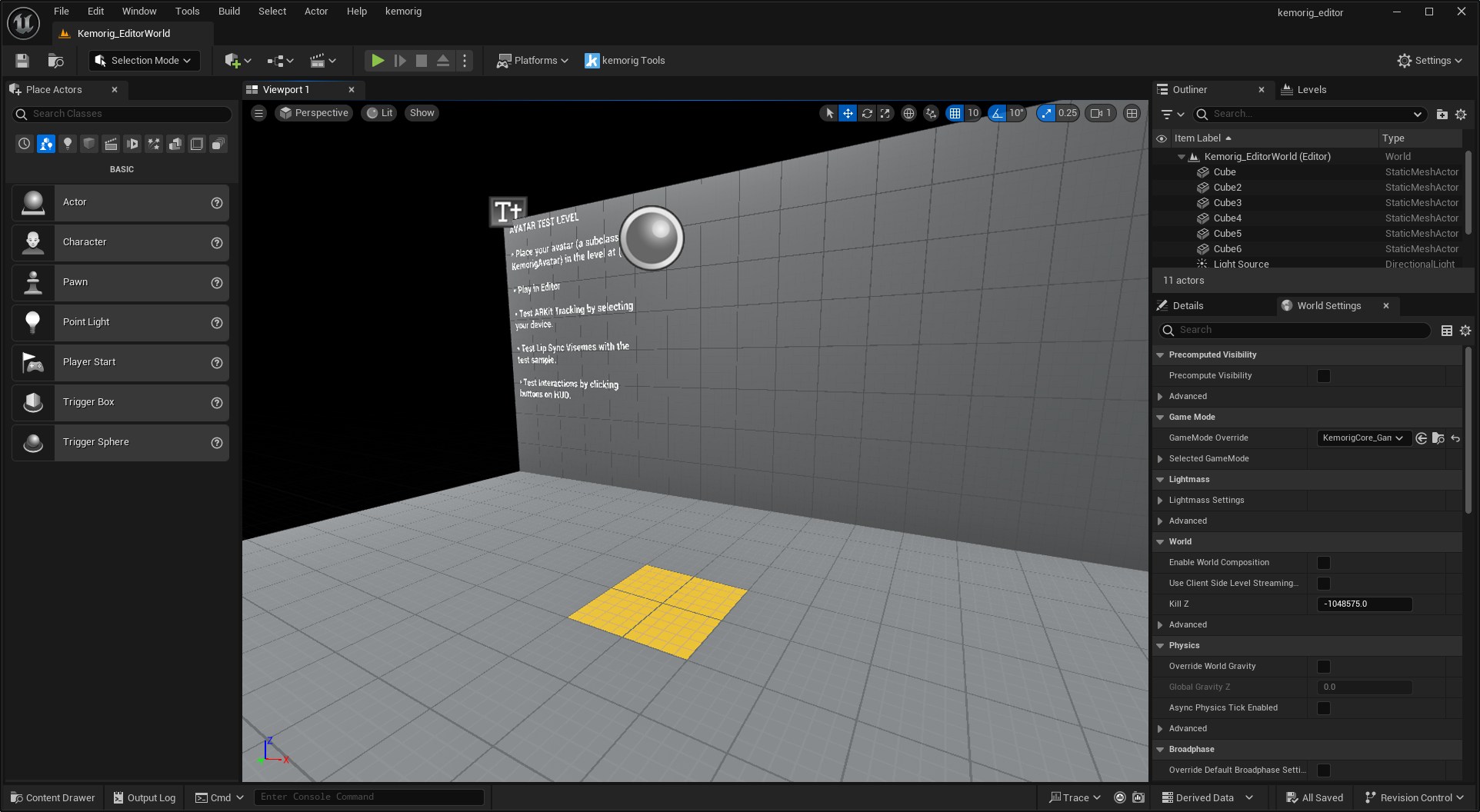This screenshot has width=1480, height=812.
Task: Select Cube3 in the Outliner
Action: point(1227,203)
